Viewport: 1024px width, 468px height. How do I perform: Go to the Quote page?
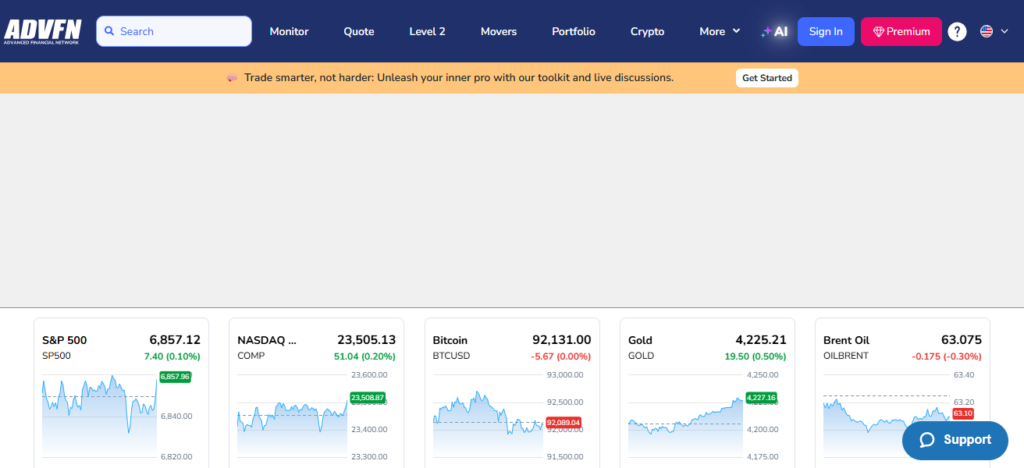tap(359, 31)
